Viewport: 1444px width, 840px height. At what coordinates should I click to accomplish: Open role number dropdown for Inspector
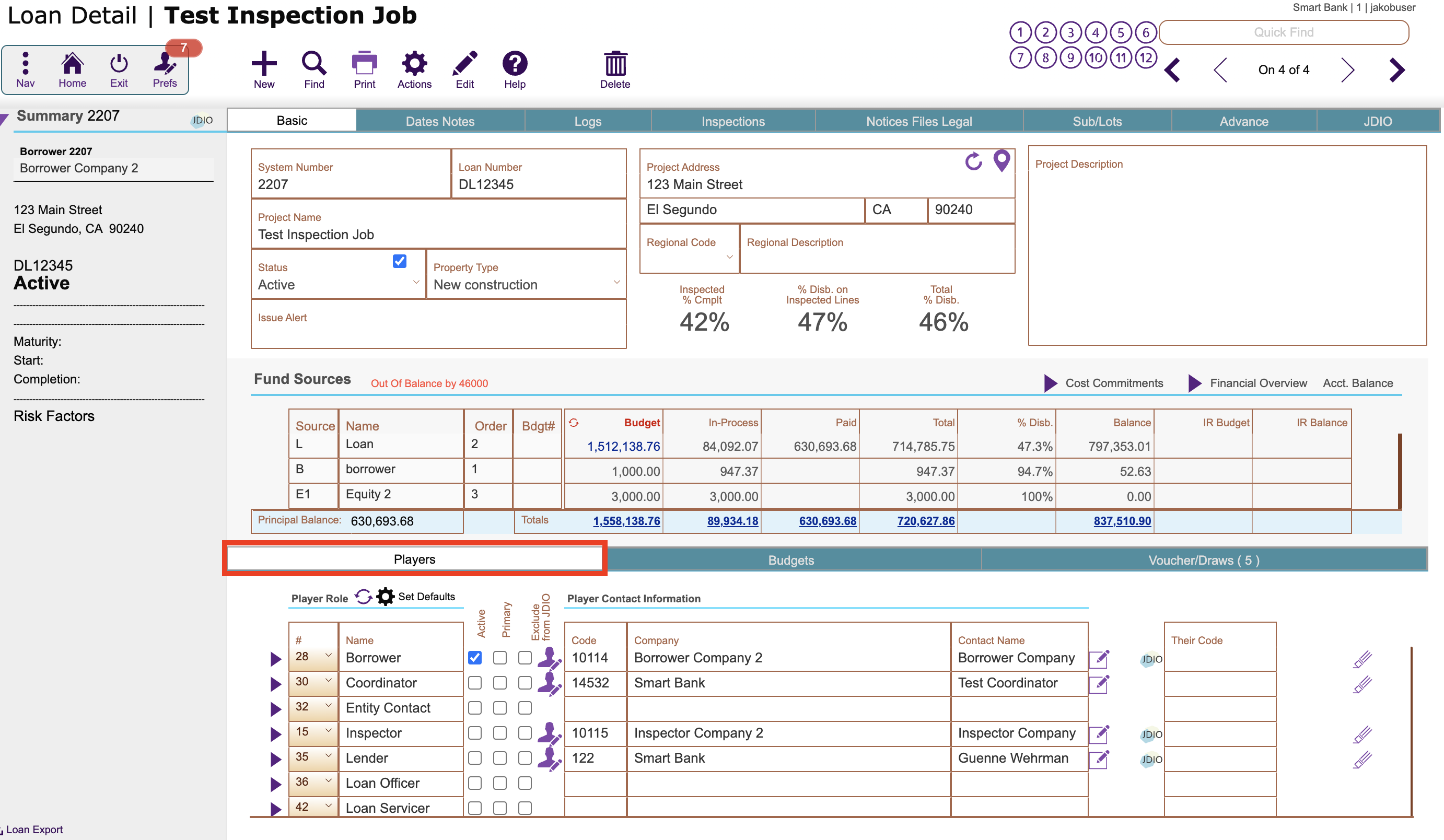328,730
